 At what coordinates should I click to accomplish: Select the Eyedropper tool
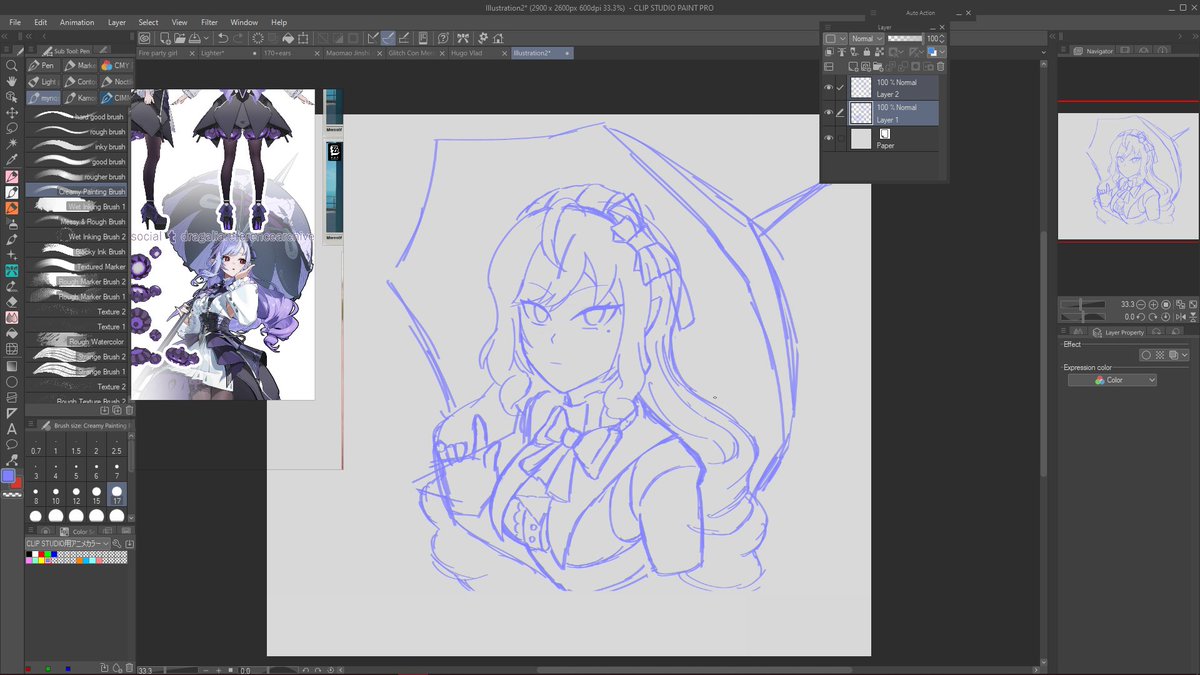click(12, 160)
